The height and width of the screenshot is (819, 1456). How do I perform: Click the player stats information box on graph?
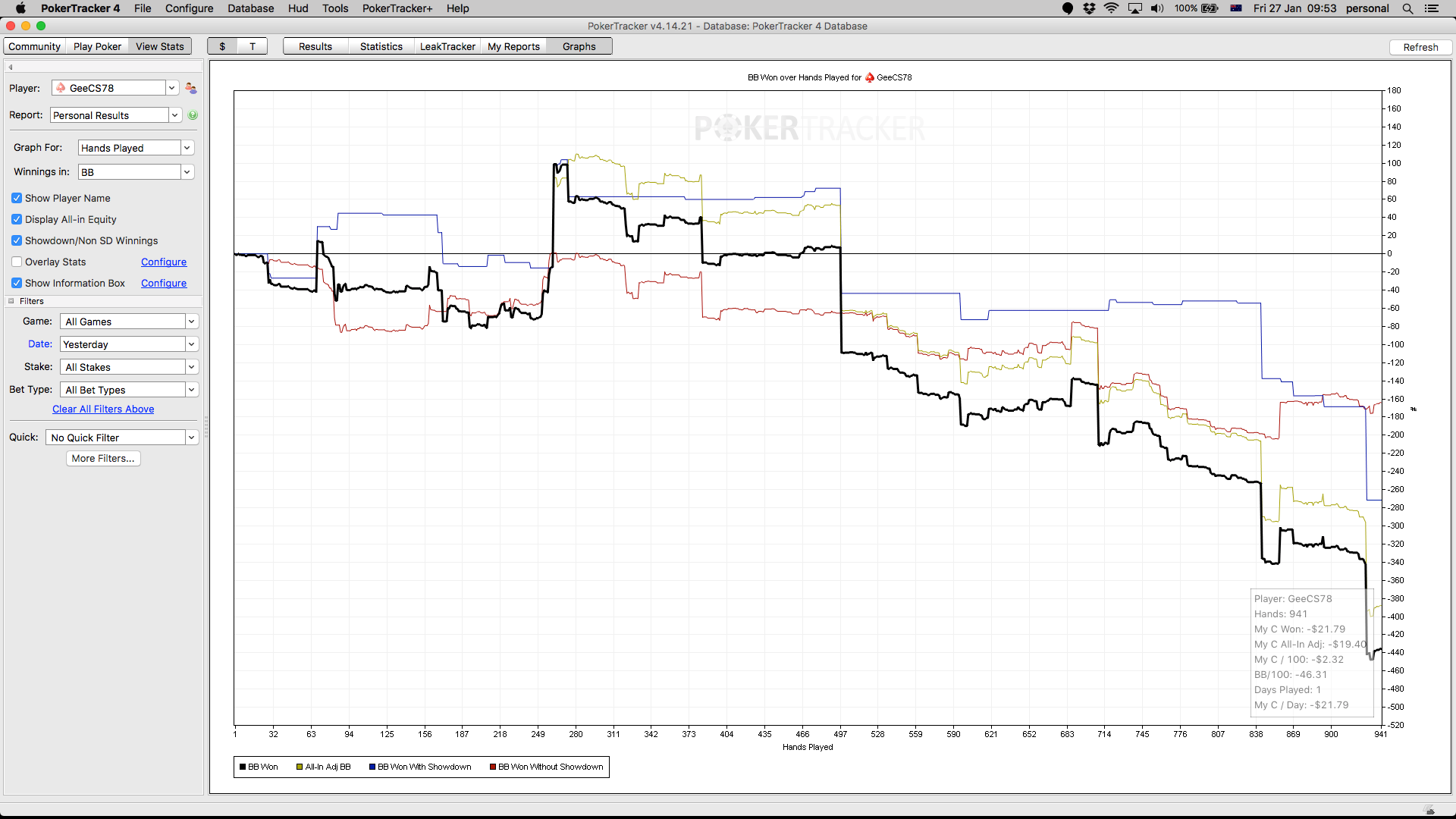coord(1312,652)
